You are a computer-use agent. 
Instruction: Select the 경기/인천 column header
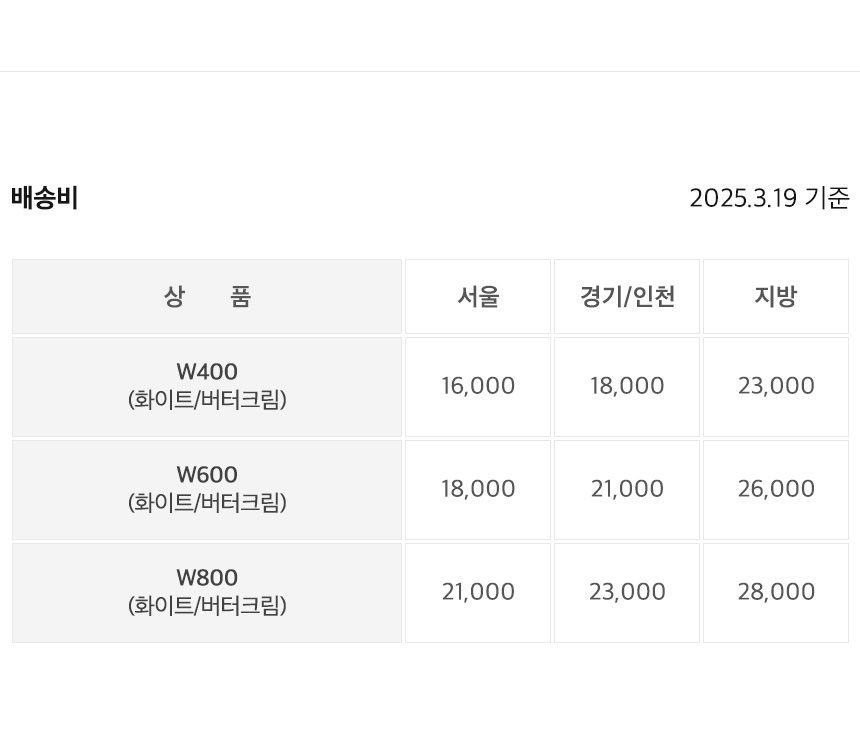coord(627,297)
